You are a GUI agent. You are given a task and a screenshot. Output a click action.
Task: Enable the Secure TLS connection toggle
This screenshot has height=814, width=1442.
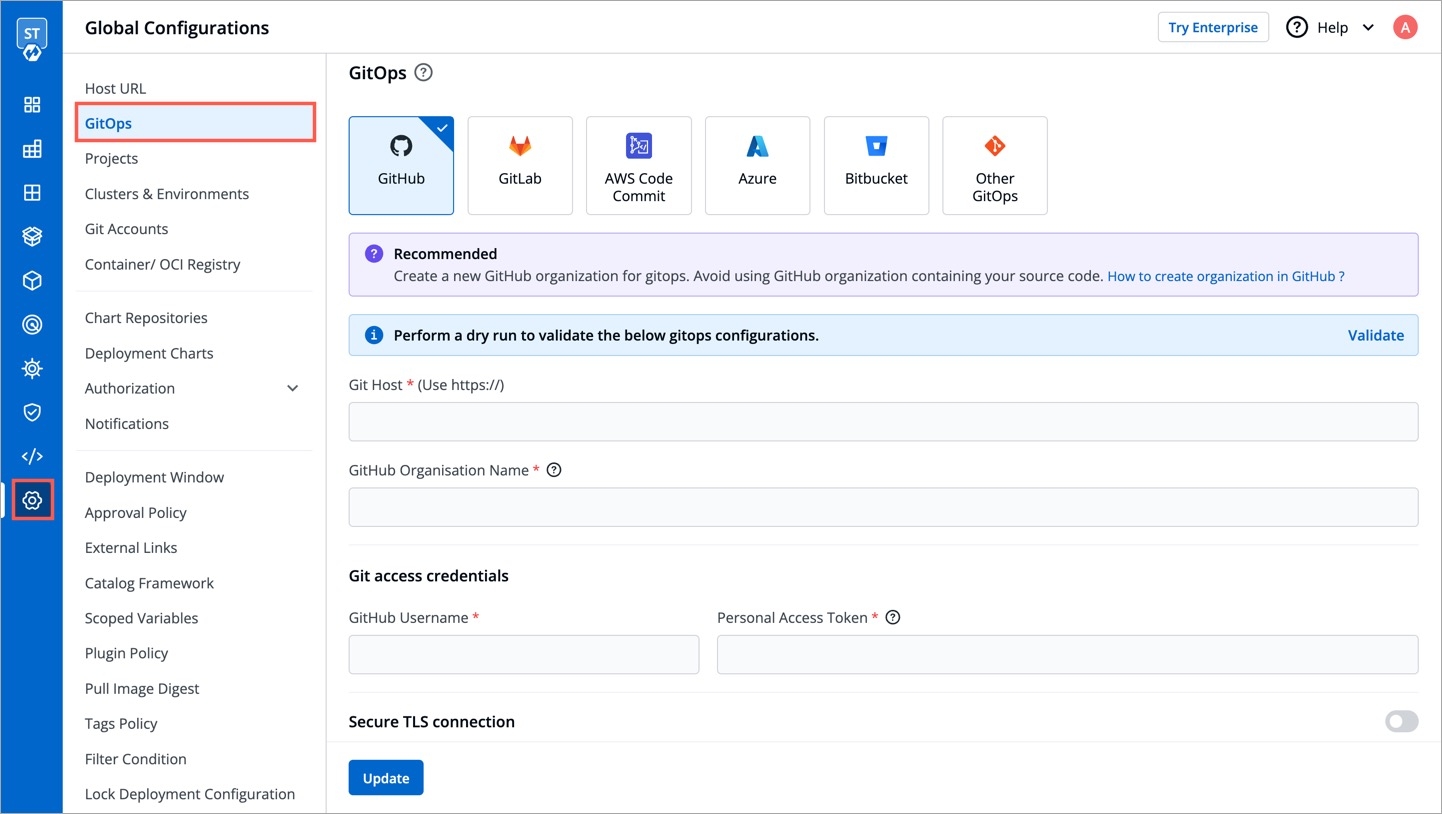(1401, 721)
